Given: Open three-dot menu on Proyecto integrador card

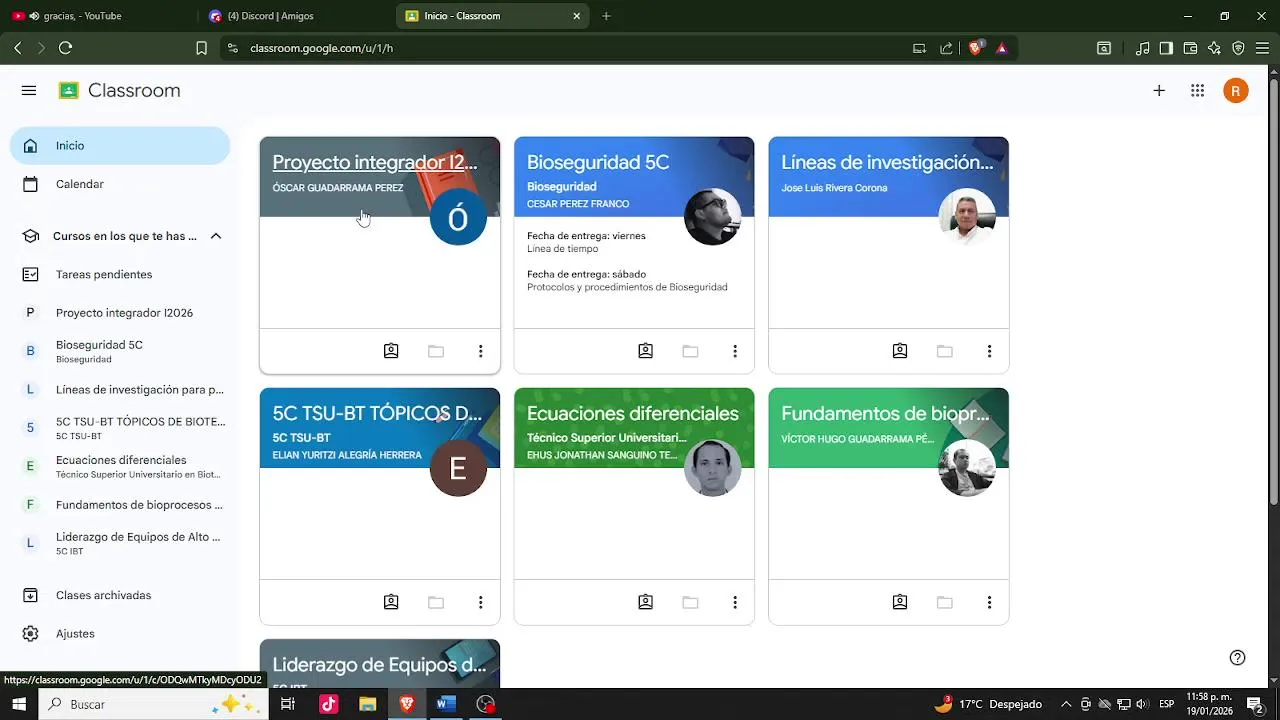Looking at the screenshot, I should tap(481, 351).
